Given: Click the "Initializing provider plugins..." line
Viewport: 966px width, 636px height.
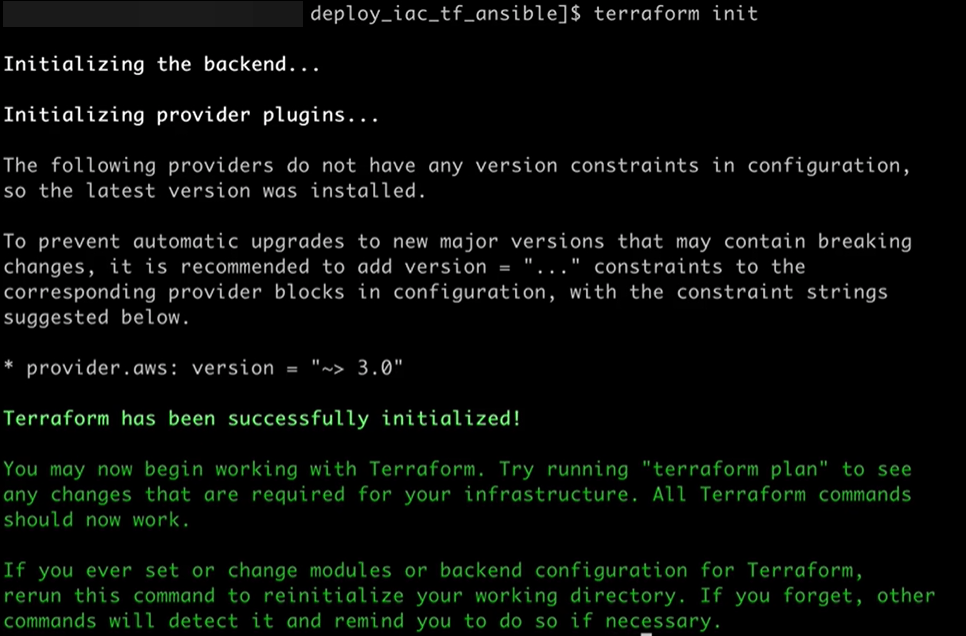Looking at the screenshot, I should pyautogui.click(x=191, y=115).
